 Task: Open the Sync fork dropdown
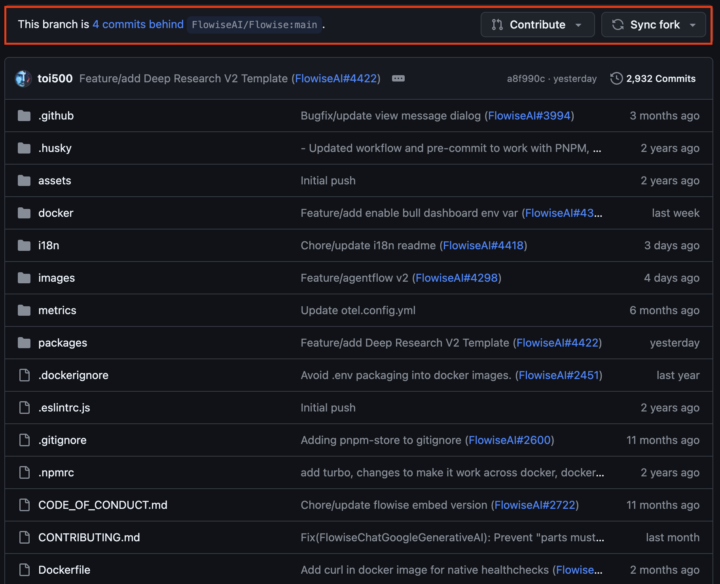coord(653,25)
